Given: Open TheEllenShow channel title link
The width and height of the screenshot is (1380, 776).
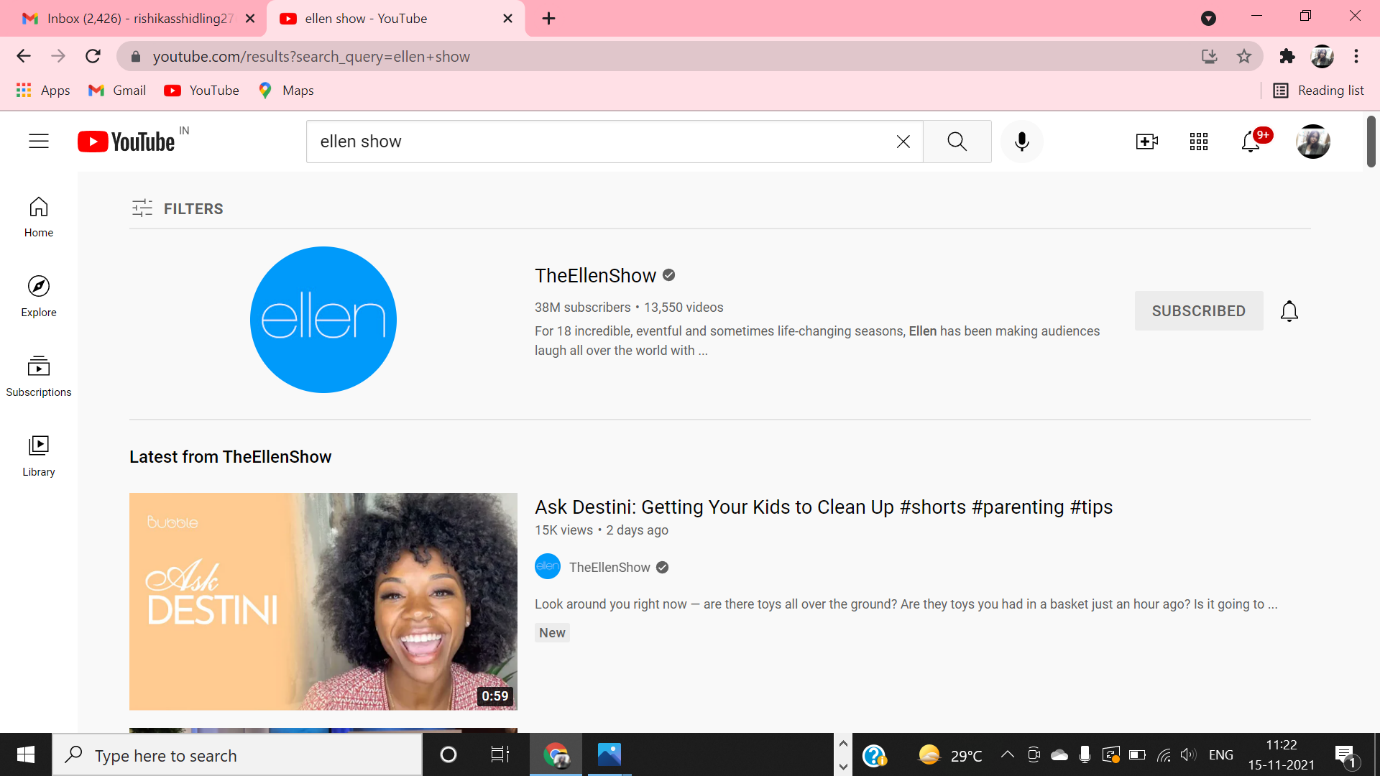Looking at the screenshot, I should (596, 276).
